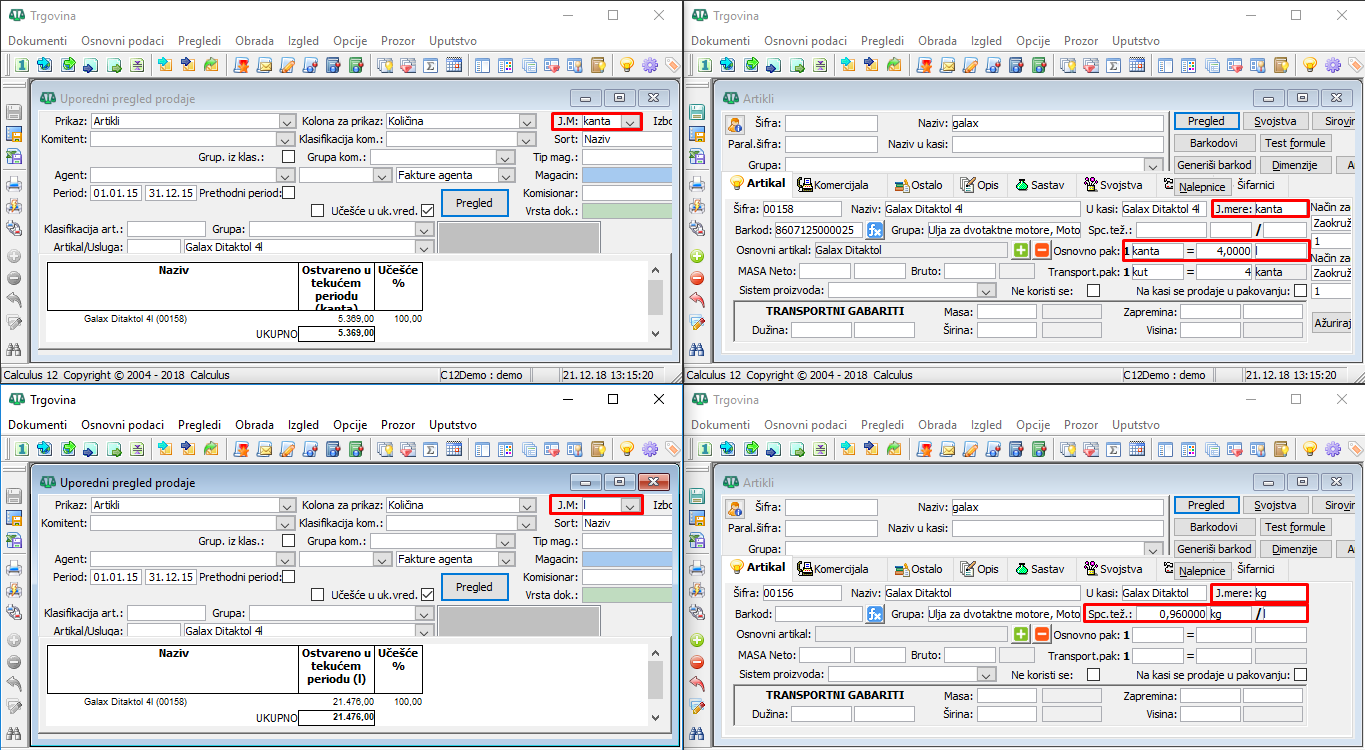This screenshot has height=750, width=1365.
Task: Click Pregled button in the J.M. kanta report
Action: 474,203
